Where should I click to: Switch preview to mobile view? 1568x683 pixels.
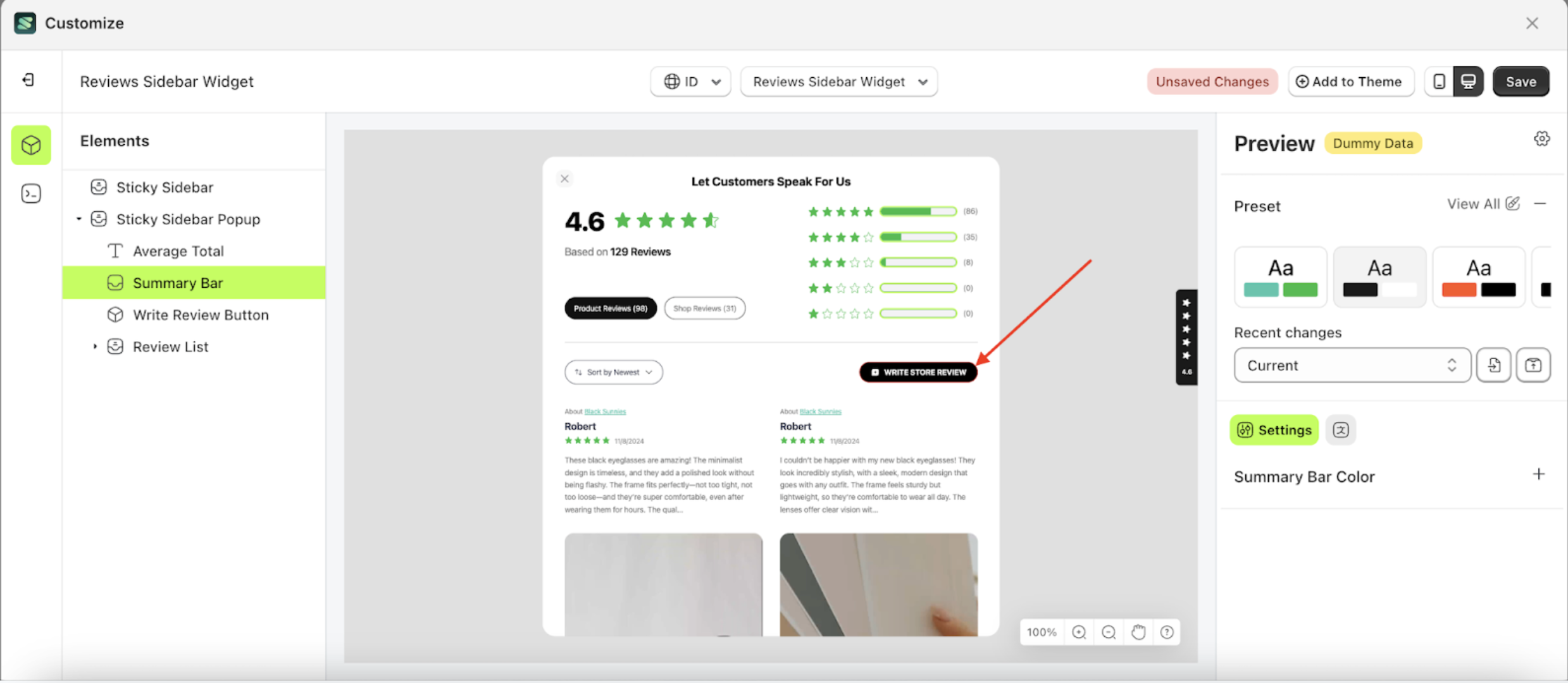[1440, 81]
